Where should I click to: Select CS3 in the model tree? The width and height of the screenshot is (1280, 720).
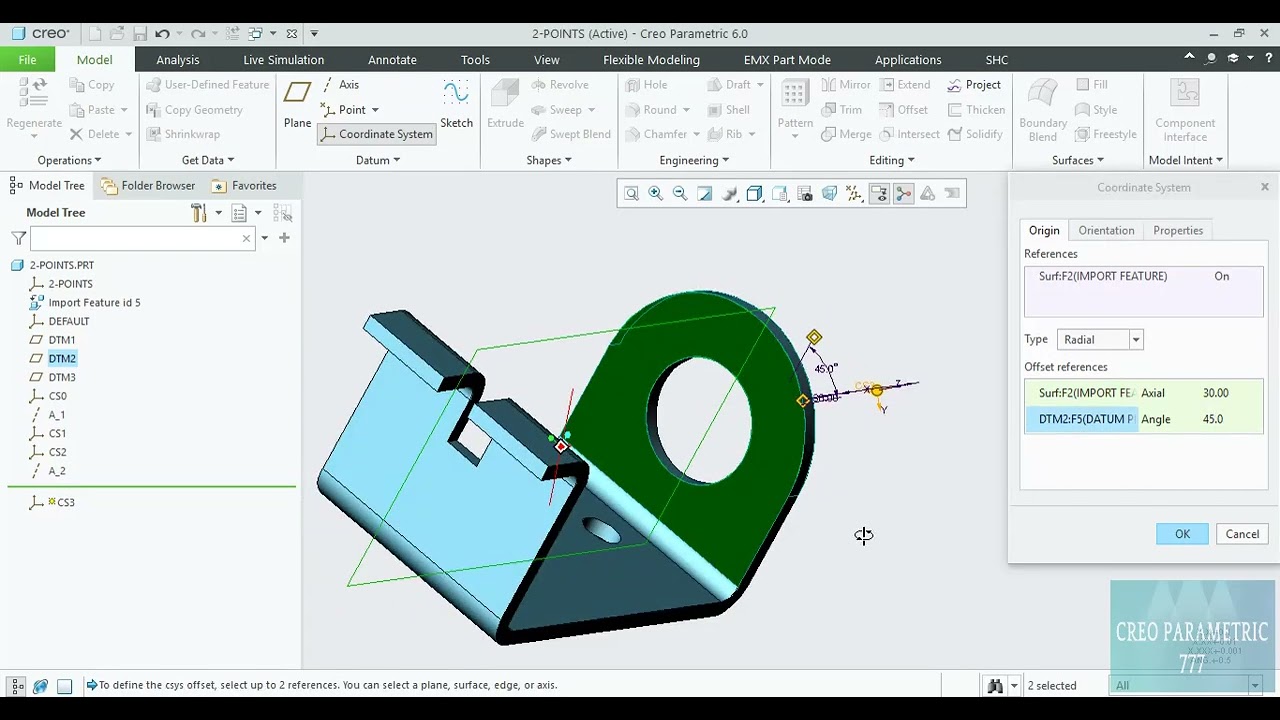click(x=66, y=503)
